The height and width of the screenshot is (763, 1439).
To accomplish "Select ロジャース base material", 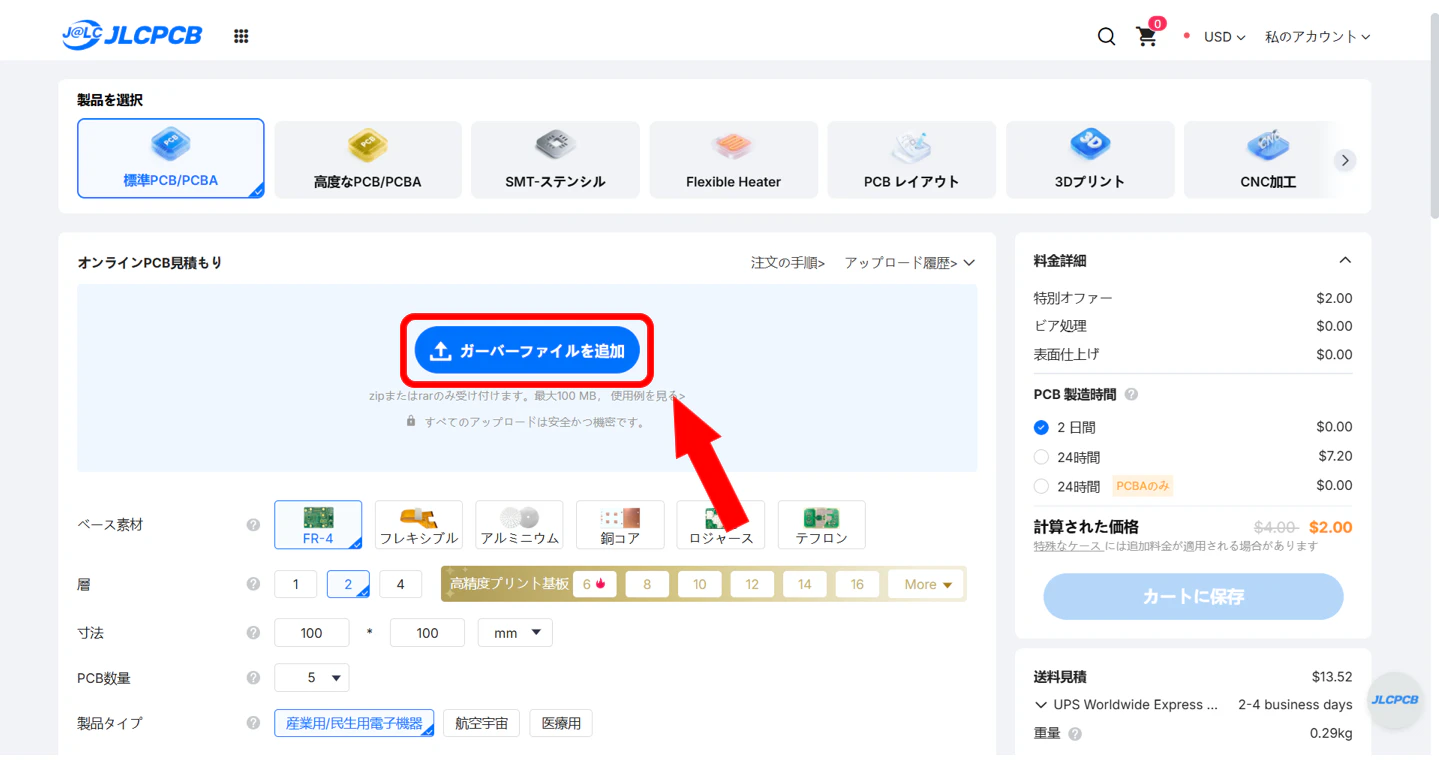I will tap(720, 525).
